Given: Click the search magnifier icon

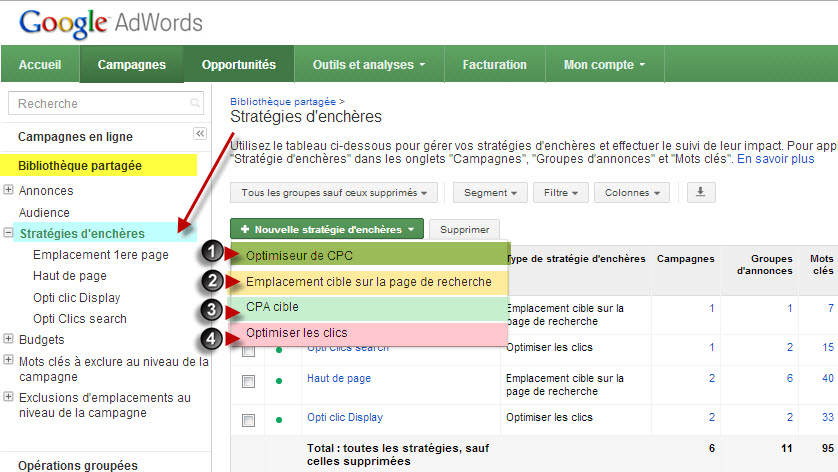Looking at the screenshot, I should tap(195, 103).
